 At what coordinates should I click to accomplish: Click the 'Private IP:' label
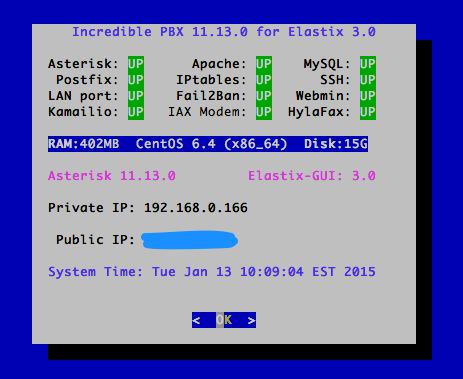(92, 208)
